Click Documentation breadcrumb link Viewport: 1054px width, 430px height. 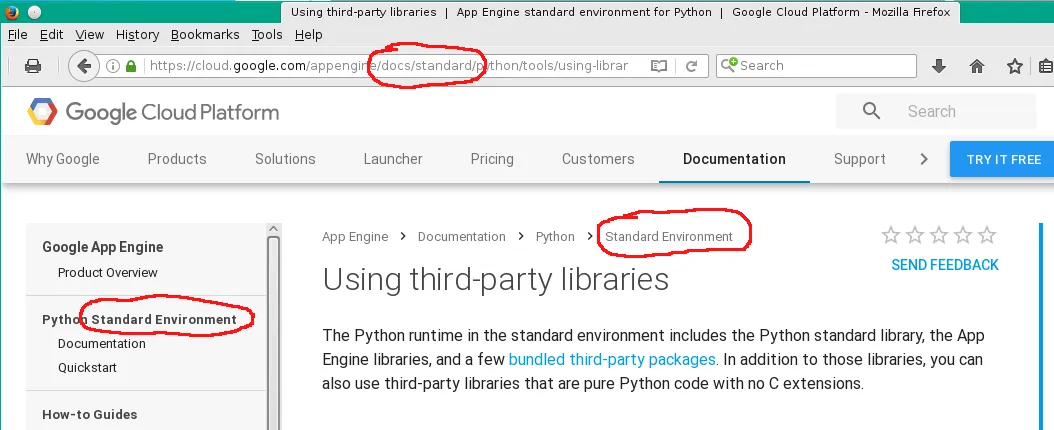(x=462, y=237)
